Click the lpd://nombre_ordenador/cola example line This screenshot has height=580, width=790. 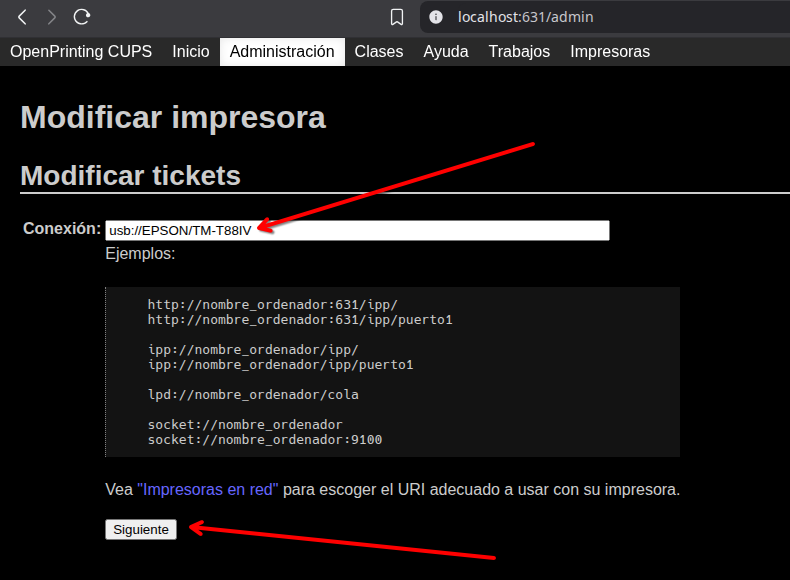[253, 395]
